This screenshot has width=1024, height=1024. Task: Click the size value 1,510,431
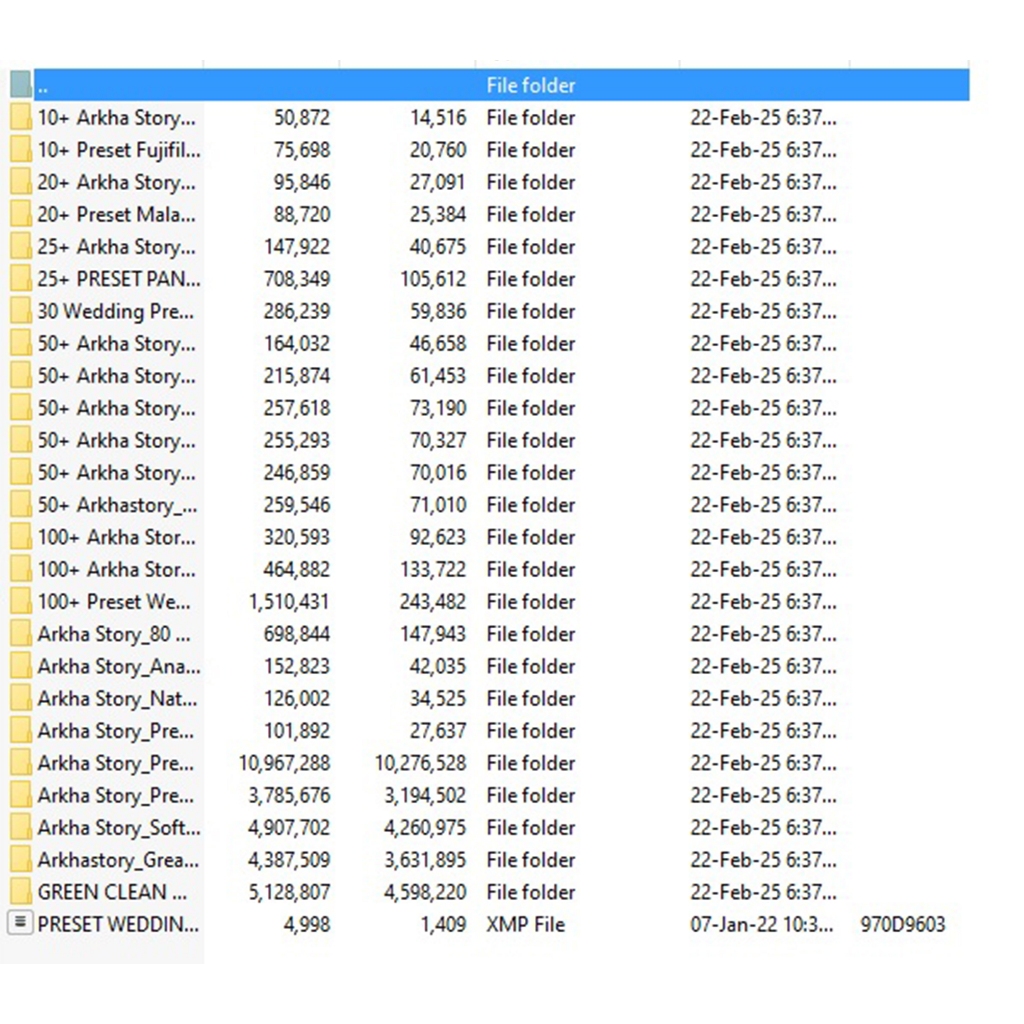[x=289, y=602]
